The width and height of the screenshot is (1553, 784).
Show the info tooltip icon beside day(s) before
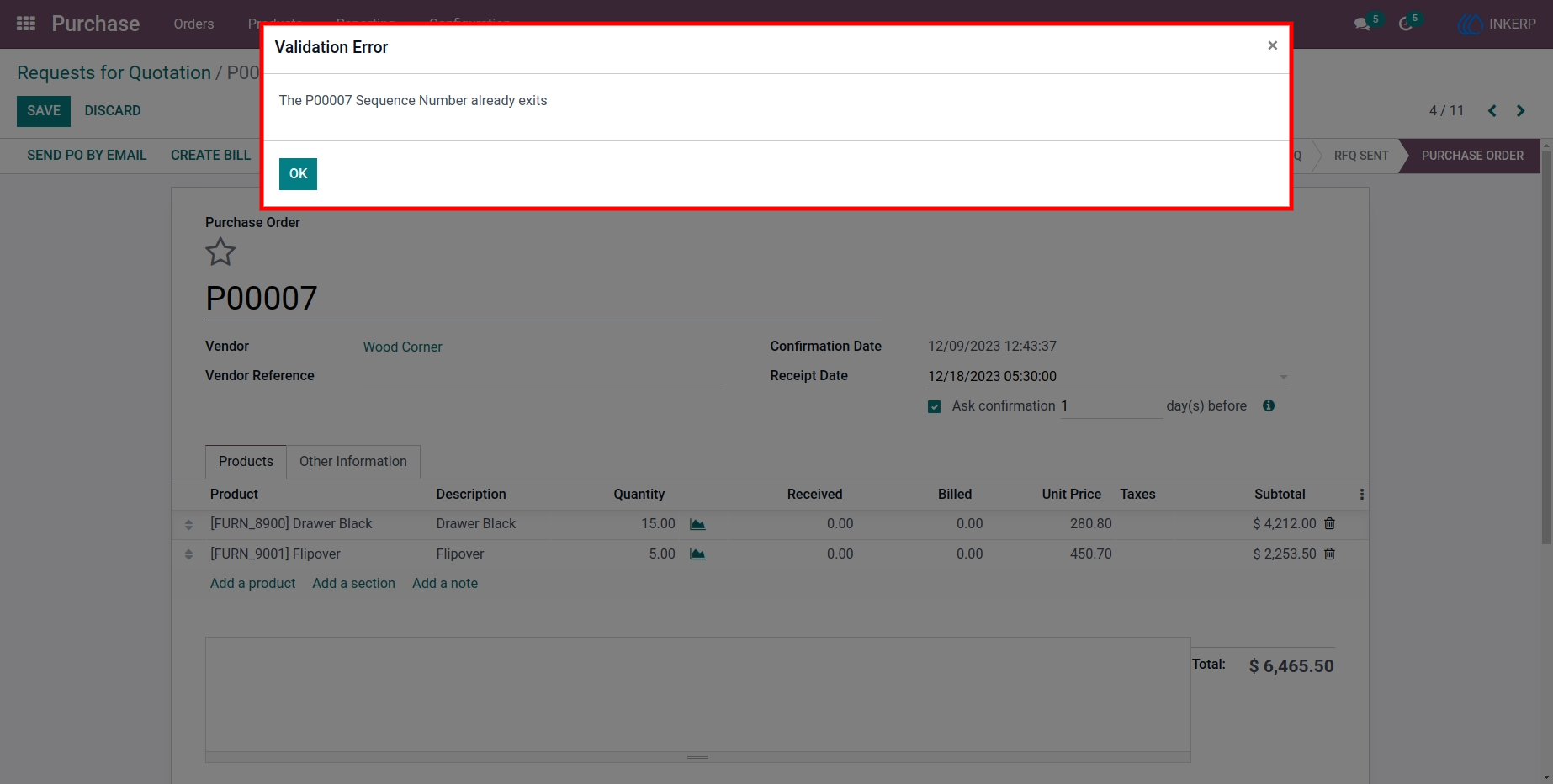[1269, 405]
